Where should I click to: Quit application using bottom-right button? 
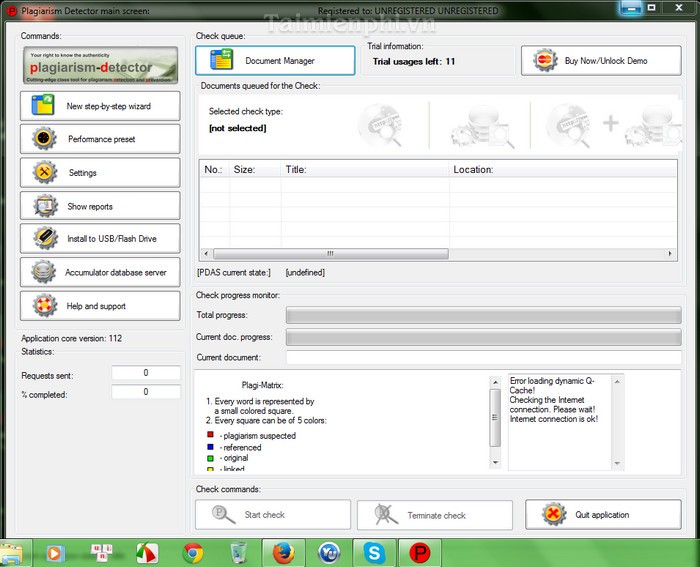(601, 515)
